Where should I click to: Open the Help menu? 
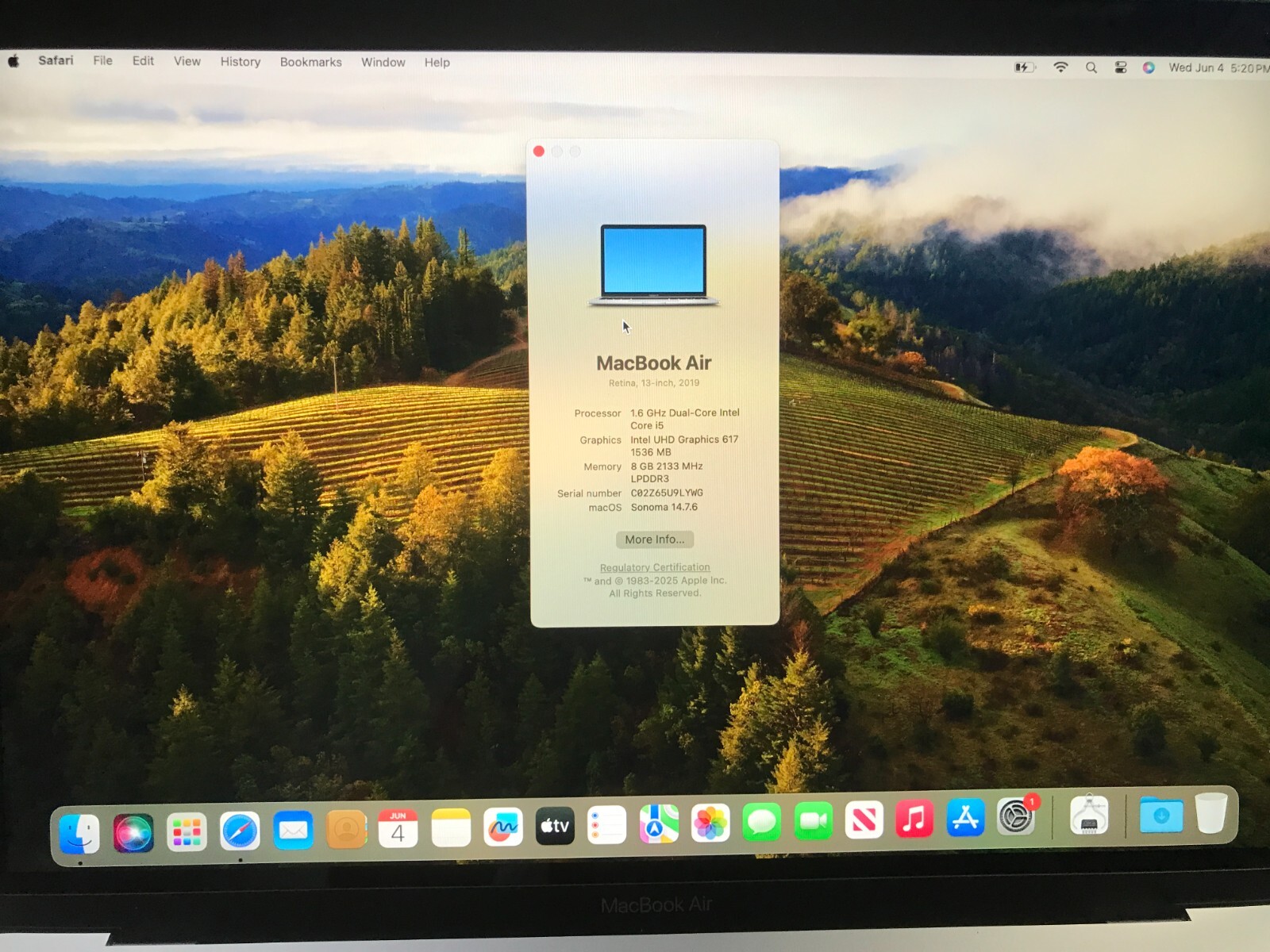pyautogui.click(x=437, y=63)
